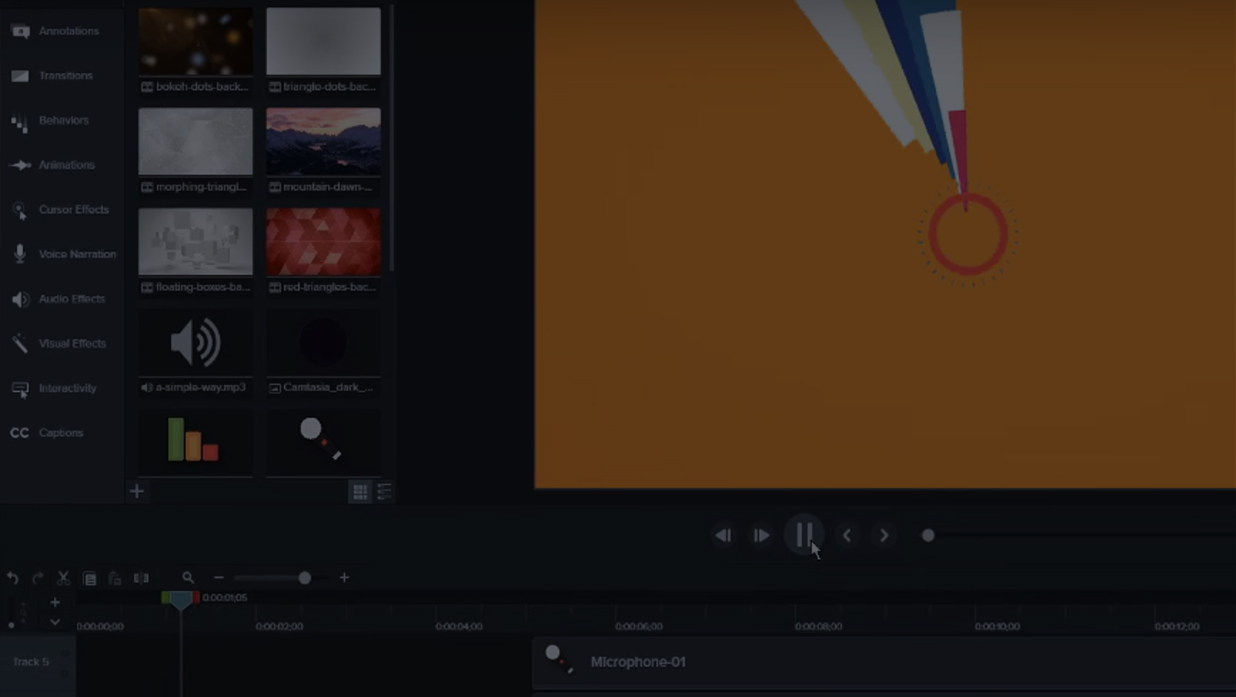Viewport: 1236px width, 697px height.
Task: Switch media bin to grid thumbnail view
Action: click(x=360, y=491)
